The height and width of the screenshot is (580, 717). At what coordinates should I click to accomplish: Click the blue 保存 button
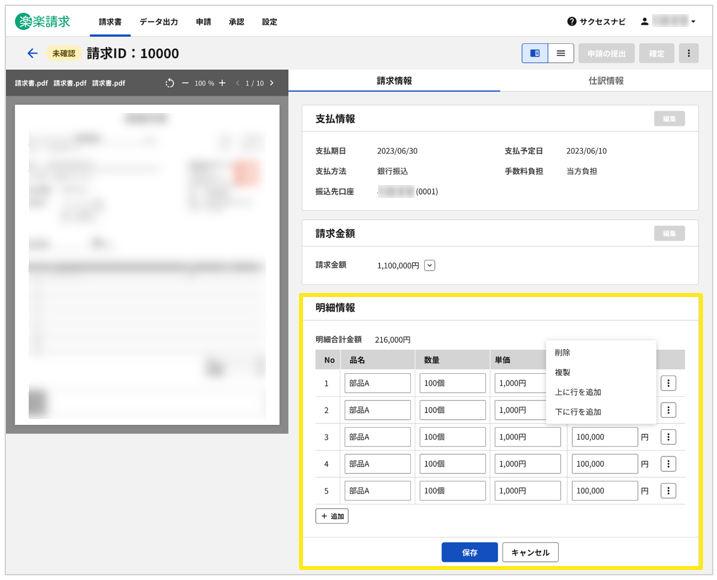coord(469,552)
